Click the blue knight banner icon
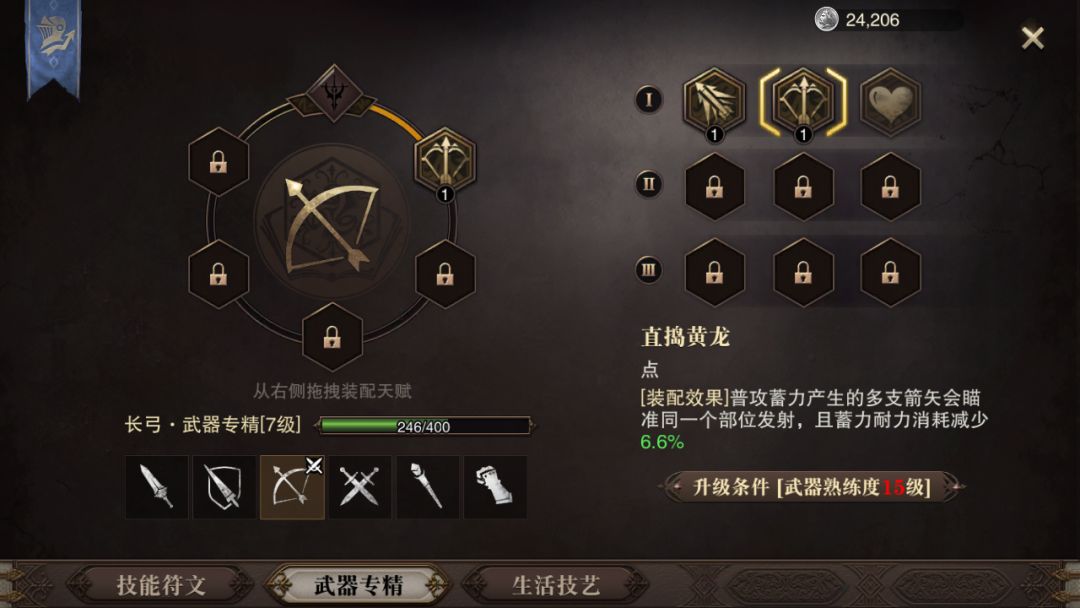Screen dimensions: 1080x608 click(x=53, y=48)
